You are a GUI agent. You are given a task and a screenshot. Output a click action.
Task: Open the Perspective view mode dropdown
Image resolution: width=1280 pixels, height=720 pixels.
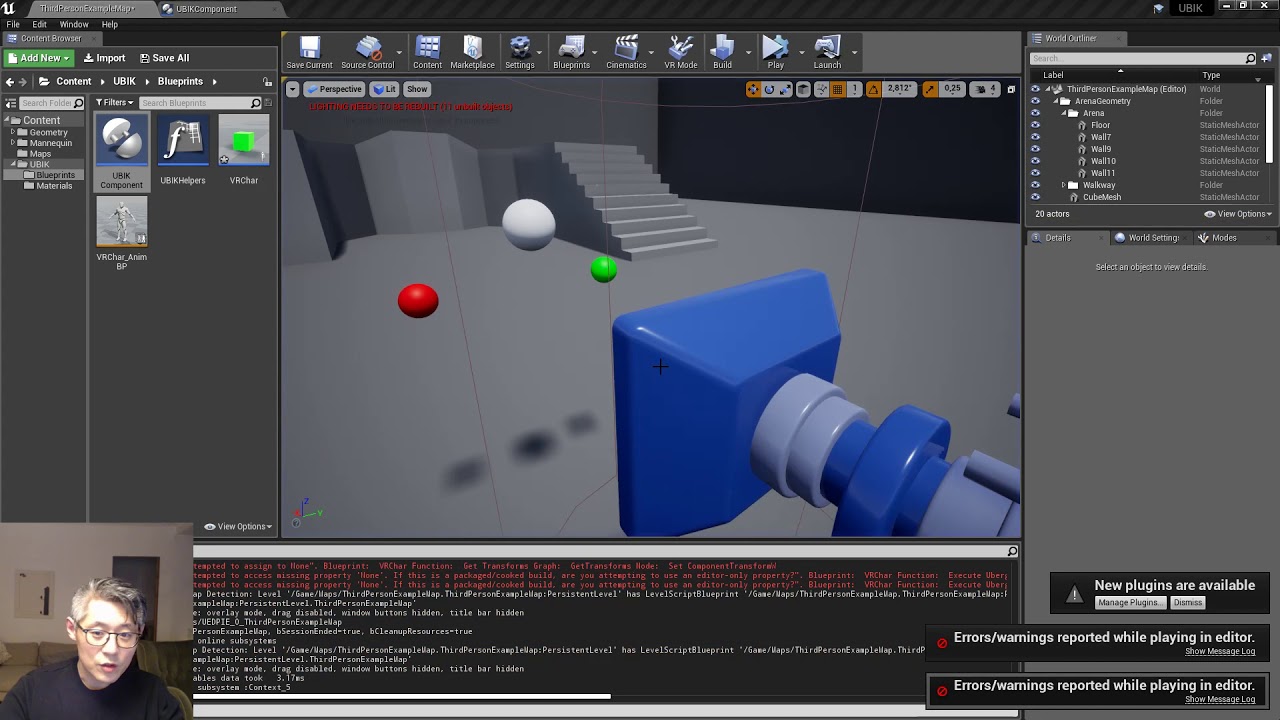tap(334, 89)
